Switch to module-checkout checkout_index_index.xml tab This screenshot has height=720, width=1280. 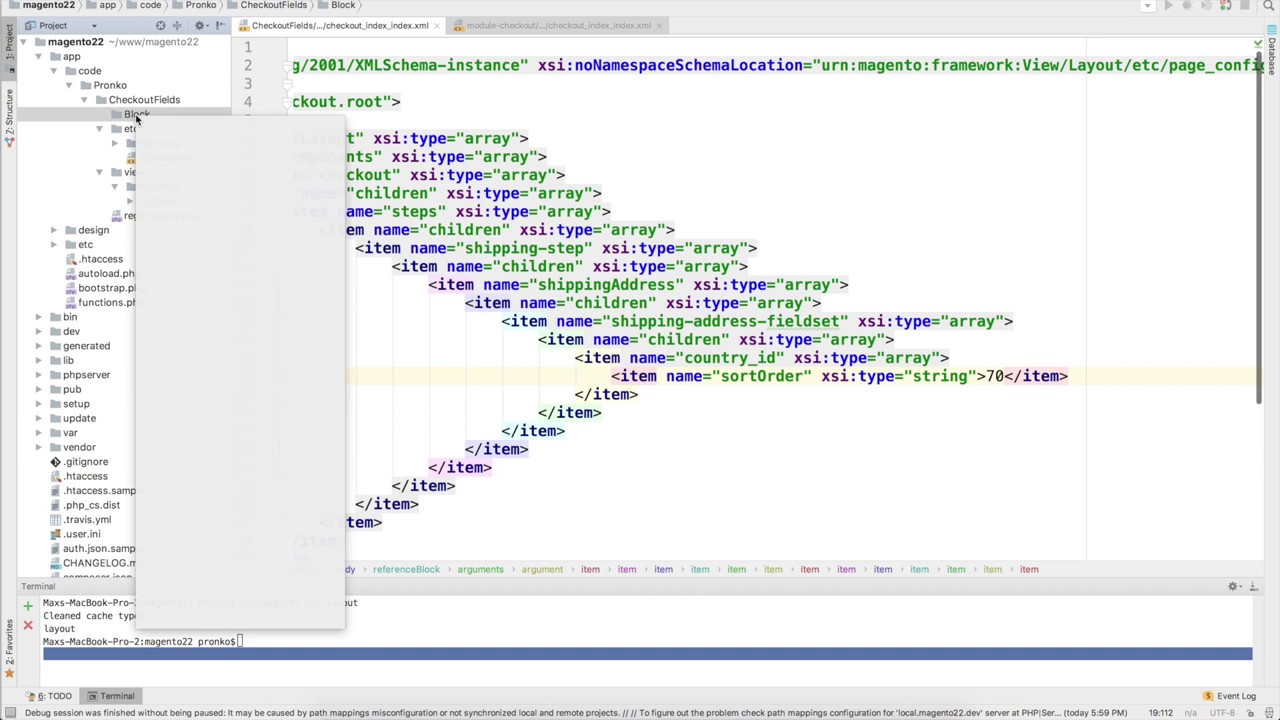click(558, 25)
